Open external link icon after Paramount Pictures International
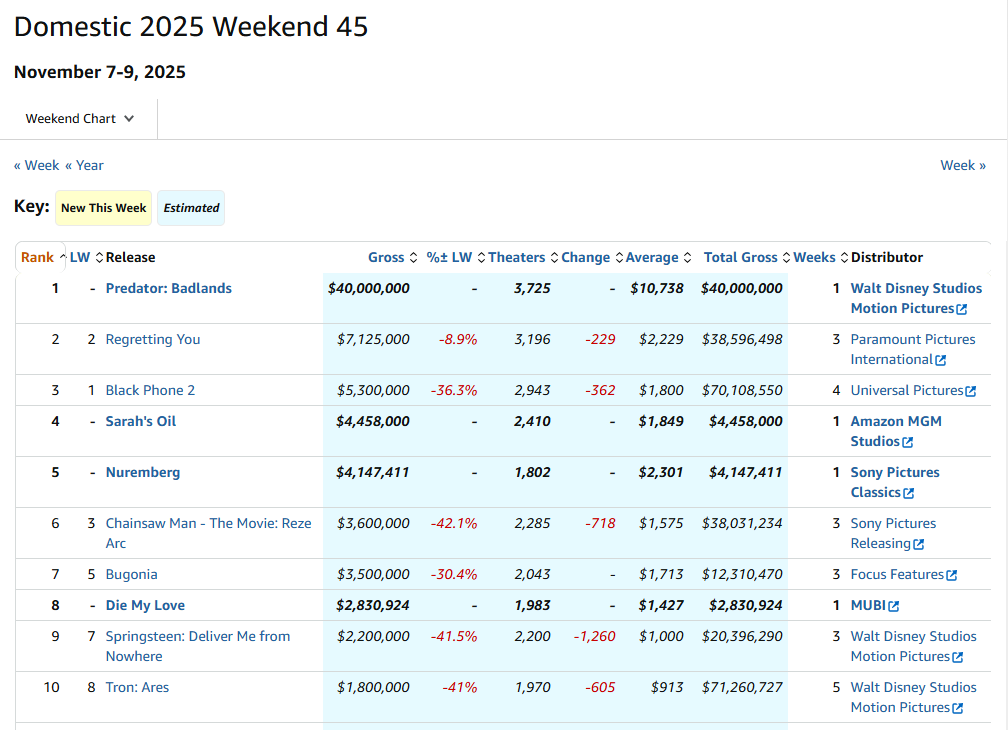Viewport: 1008px width, 730px height. 940,360
